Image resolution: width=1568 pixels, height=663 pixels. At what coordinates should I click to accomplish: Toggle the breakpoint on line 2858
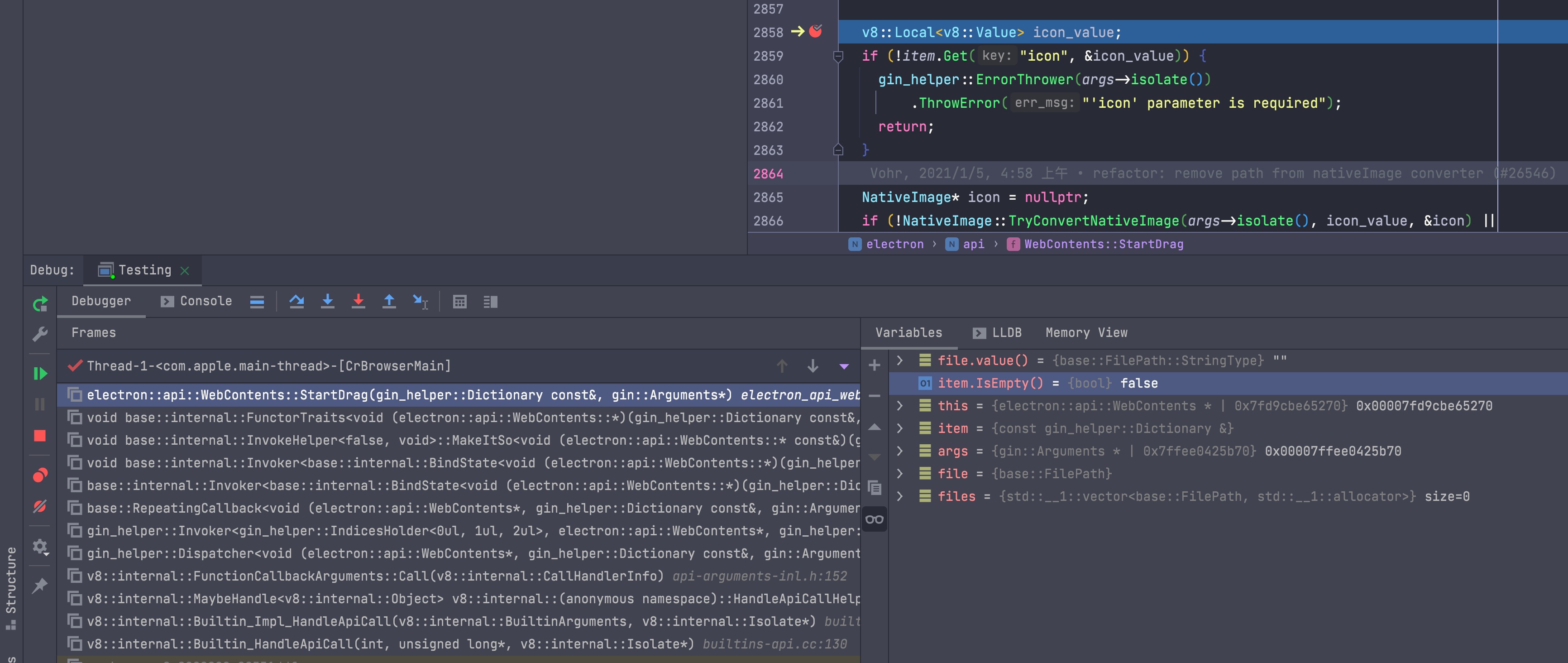click(x=816, y=31)
